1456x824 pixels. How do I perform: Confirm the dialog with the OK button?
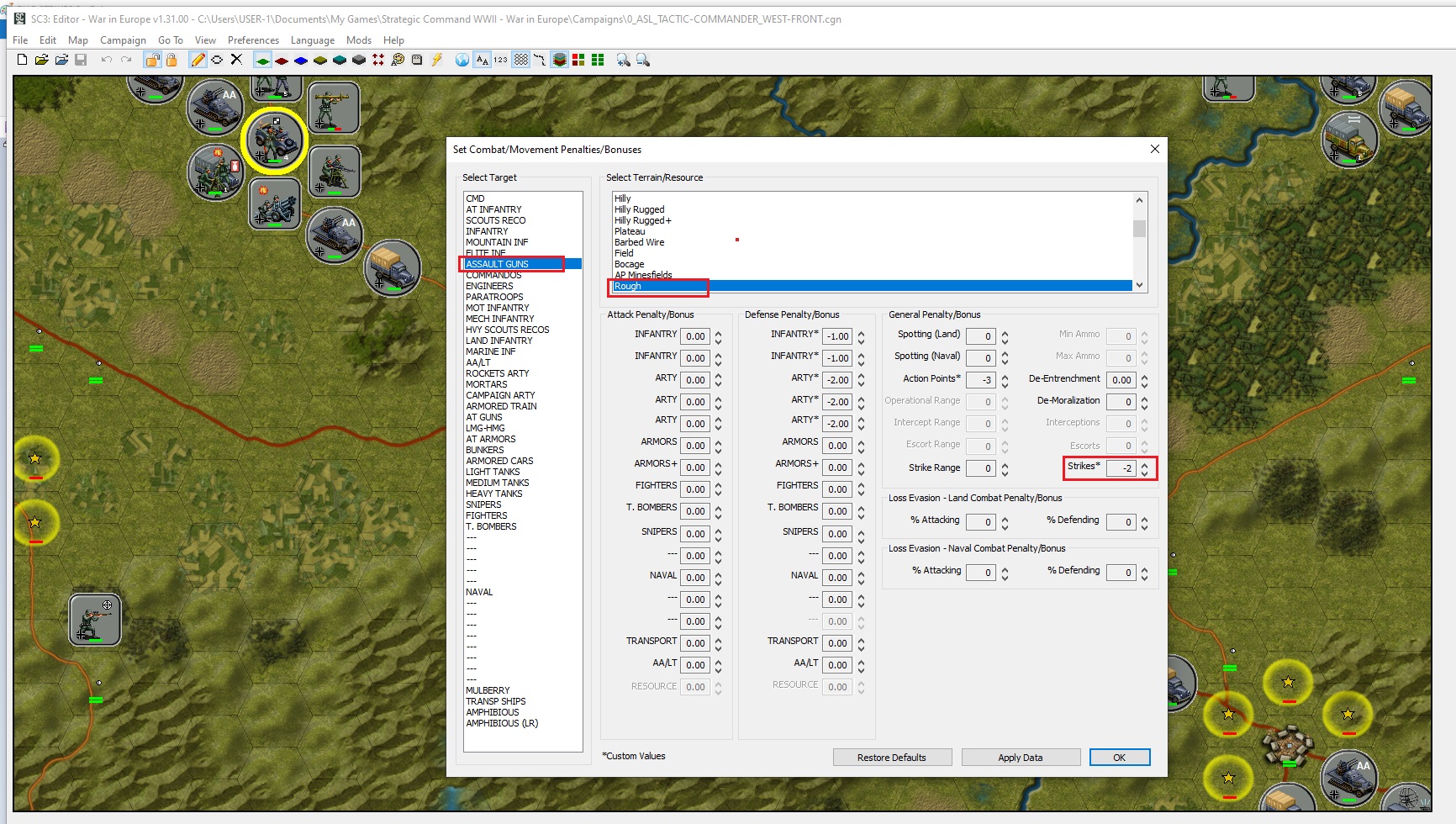click(x=1120, y=758)
